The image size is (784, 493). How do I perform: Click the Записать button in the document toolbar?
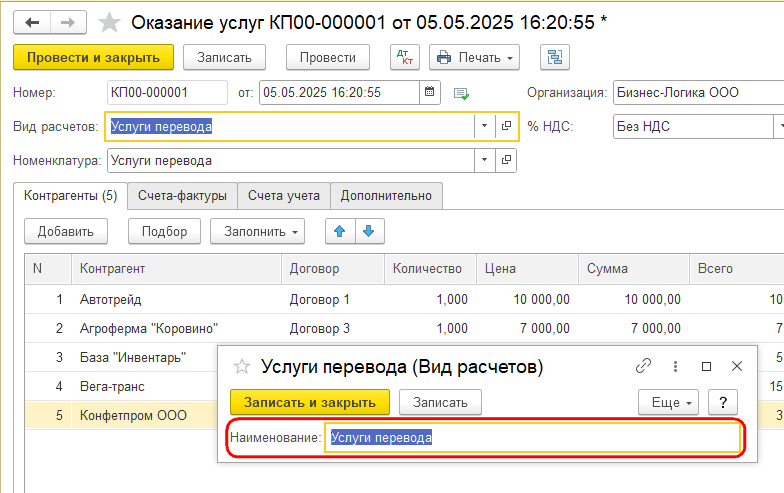[224, 58]
